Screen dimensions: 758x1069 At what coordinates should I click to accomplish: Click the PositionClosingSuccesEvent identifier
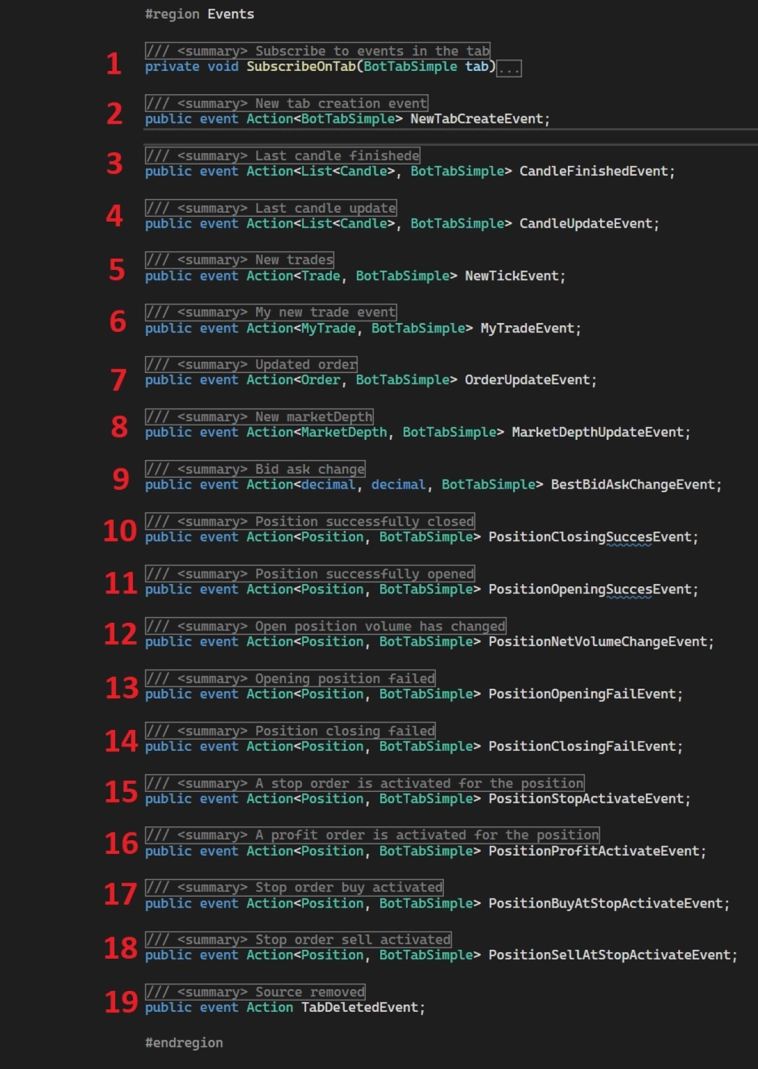(x=590, y=538)
